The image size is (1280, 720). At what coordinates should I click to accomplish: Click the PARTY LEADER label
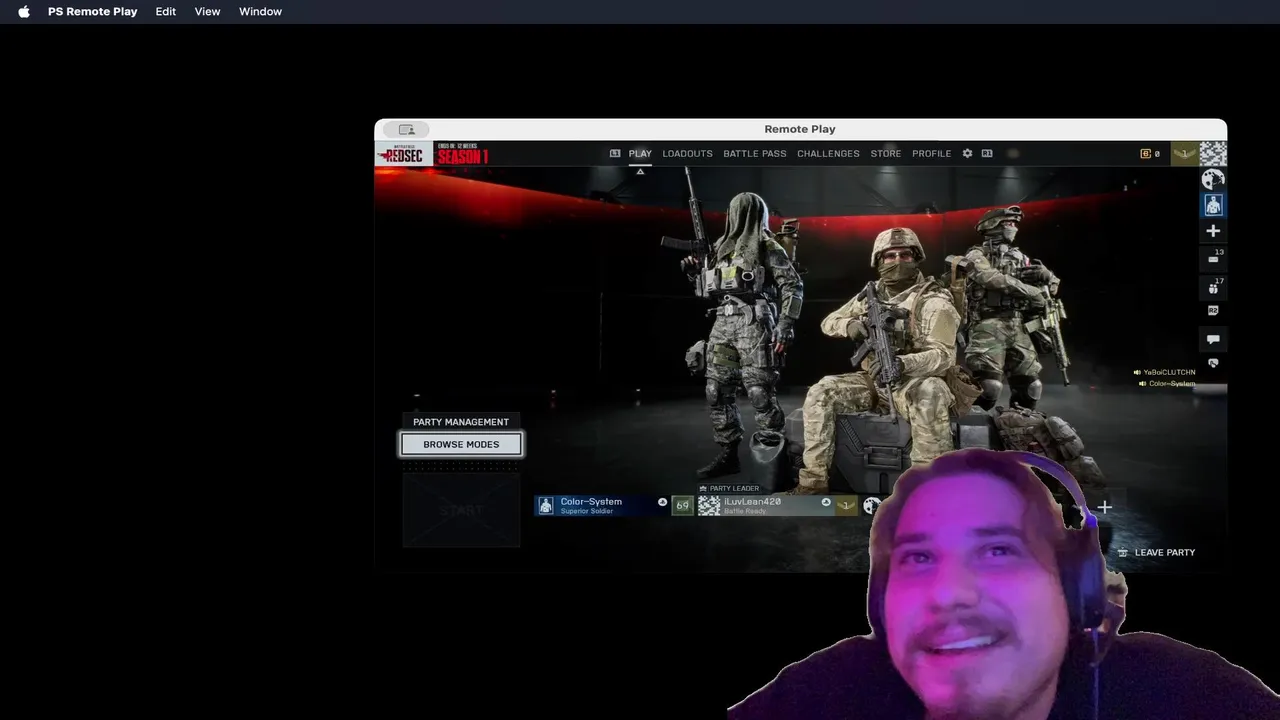click(x=729, y=488)
